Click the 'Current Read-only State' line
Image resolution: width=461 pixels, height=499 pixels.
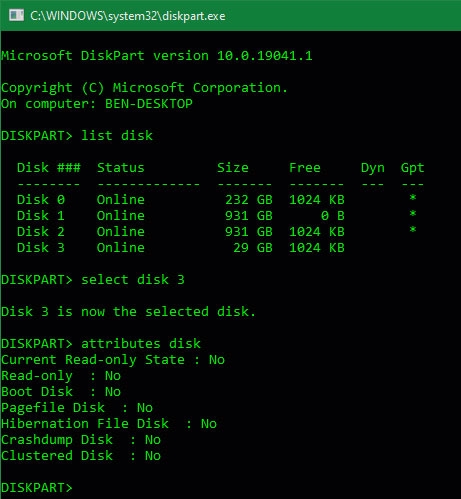(x=113, y=360)
